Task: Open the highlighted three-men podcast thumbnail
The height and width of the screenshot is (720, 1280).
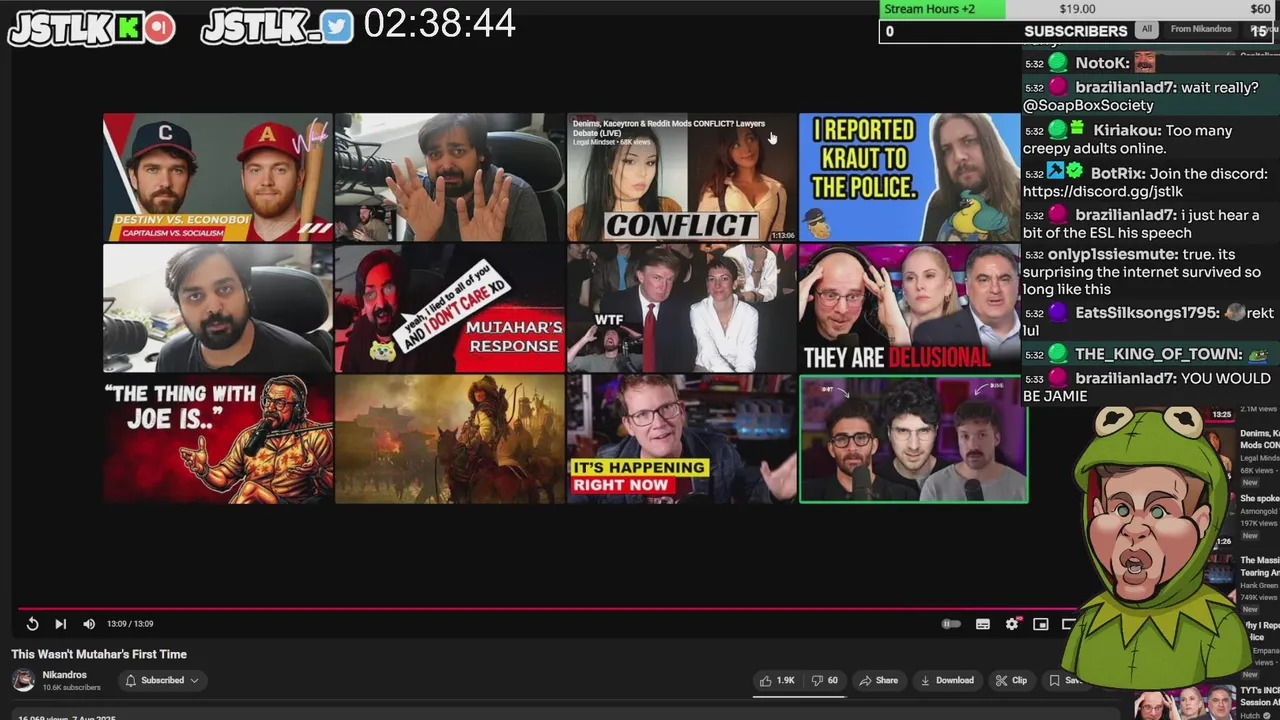Action: [913, 439]
